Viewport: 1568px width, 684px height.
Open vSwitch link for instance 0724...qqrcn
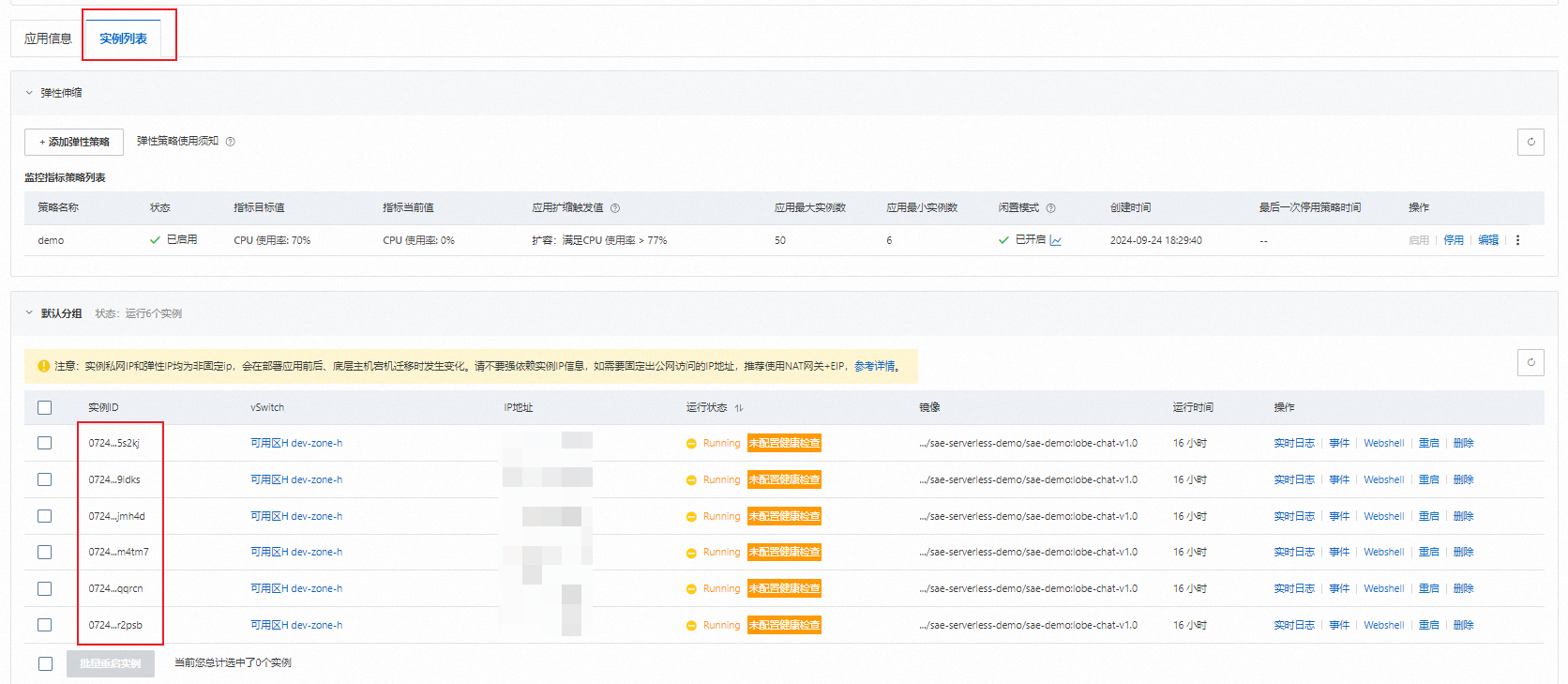[296, 589]
